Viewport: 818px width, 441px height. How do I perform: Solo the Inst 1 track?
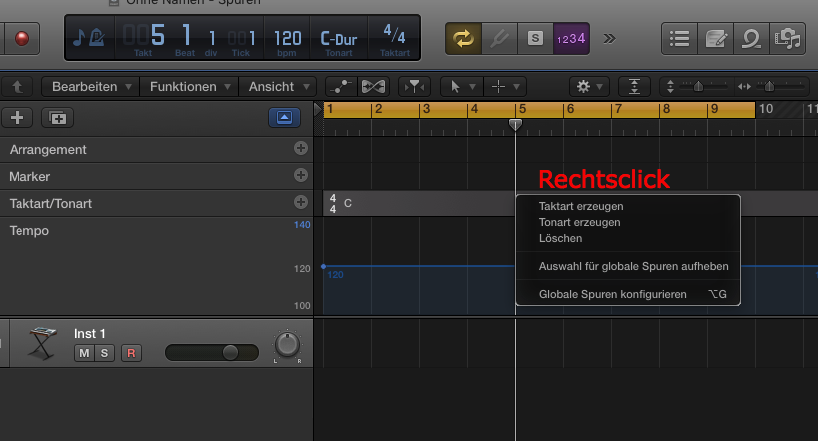coord(104,353)
